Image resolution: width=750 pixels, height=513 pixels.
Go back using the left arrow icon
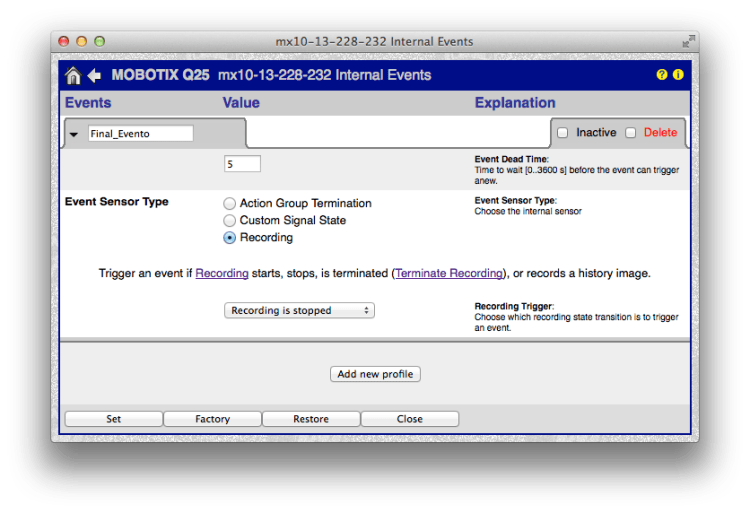[94, 76]
